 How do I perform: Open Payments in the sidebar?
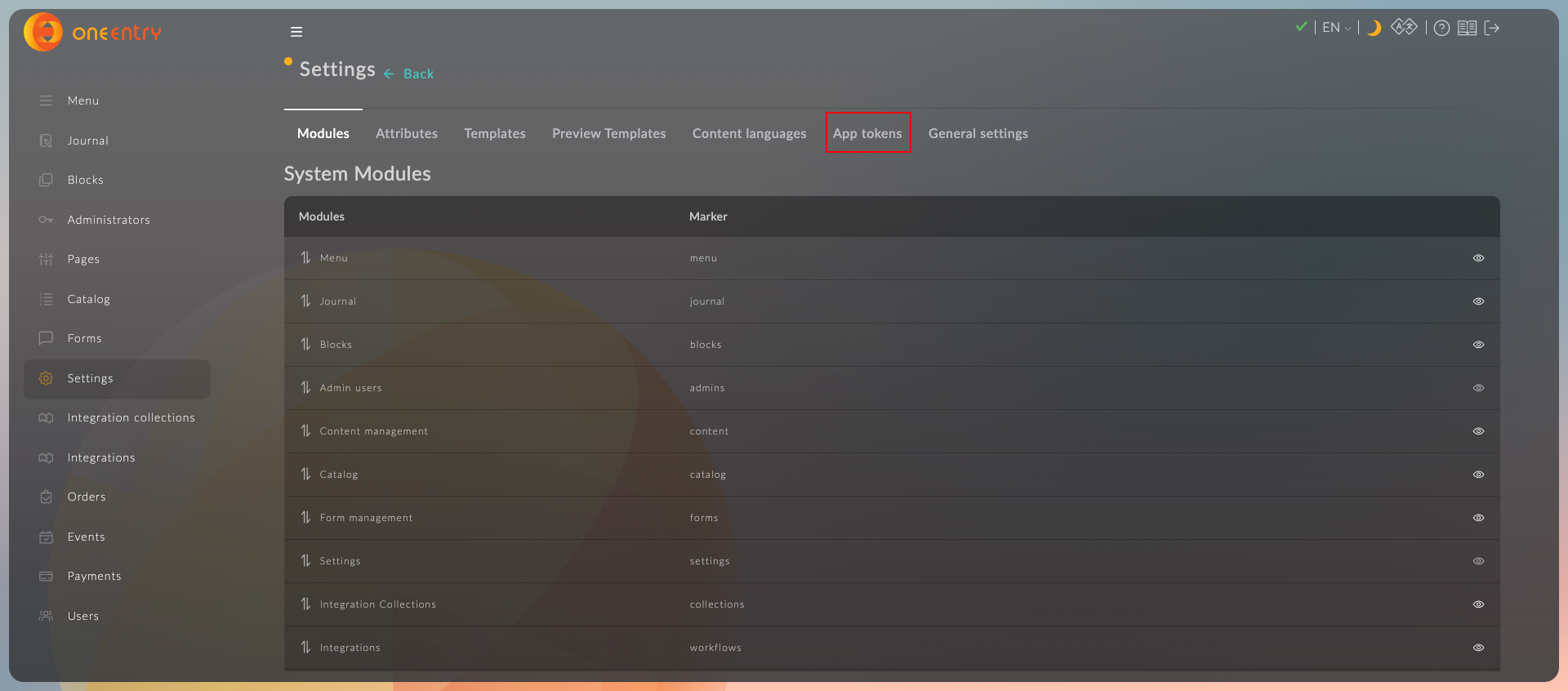point(117,576)
